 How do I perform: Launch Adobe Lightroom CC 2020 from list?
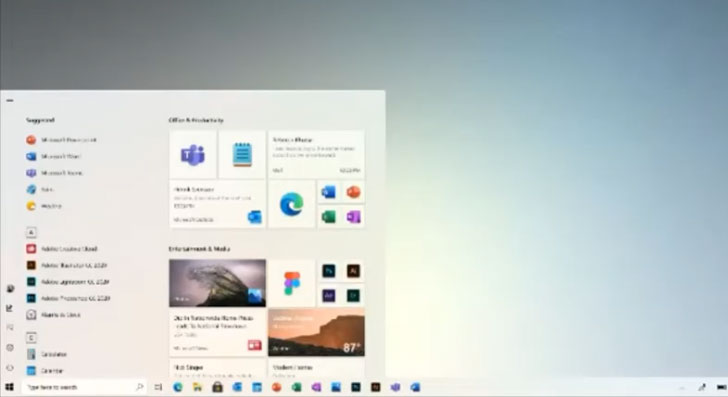tap(68, 281)
